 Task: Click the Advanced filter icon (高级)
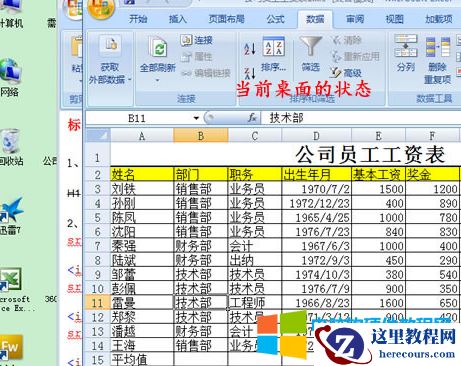pos(336,72)
